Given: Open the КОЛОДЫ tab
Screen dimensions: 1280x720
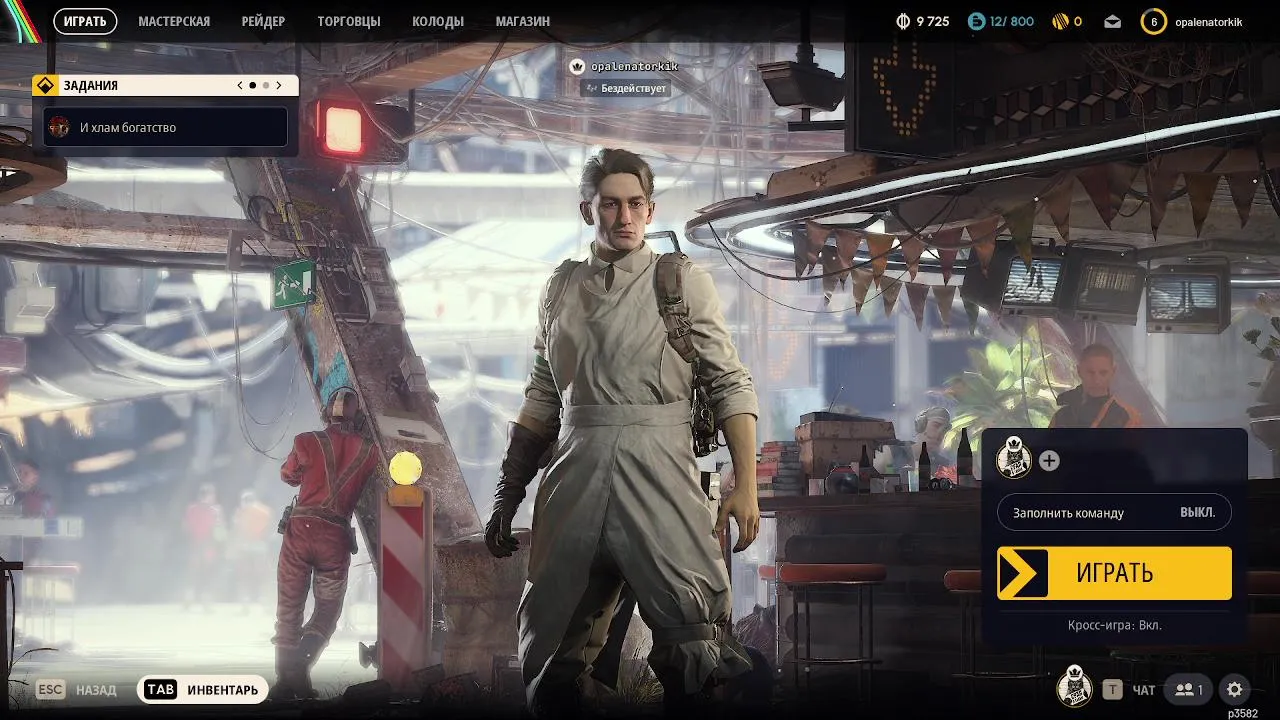Looking at the screenshot, I should pos(438,21).
